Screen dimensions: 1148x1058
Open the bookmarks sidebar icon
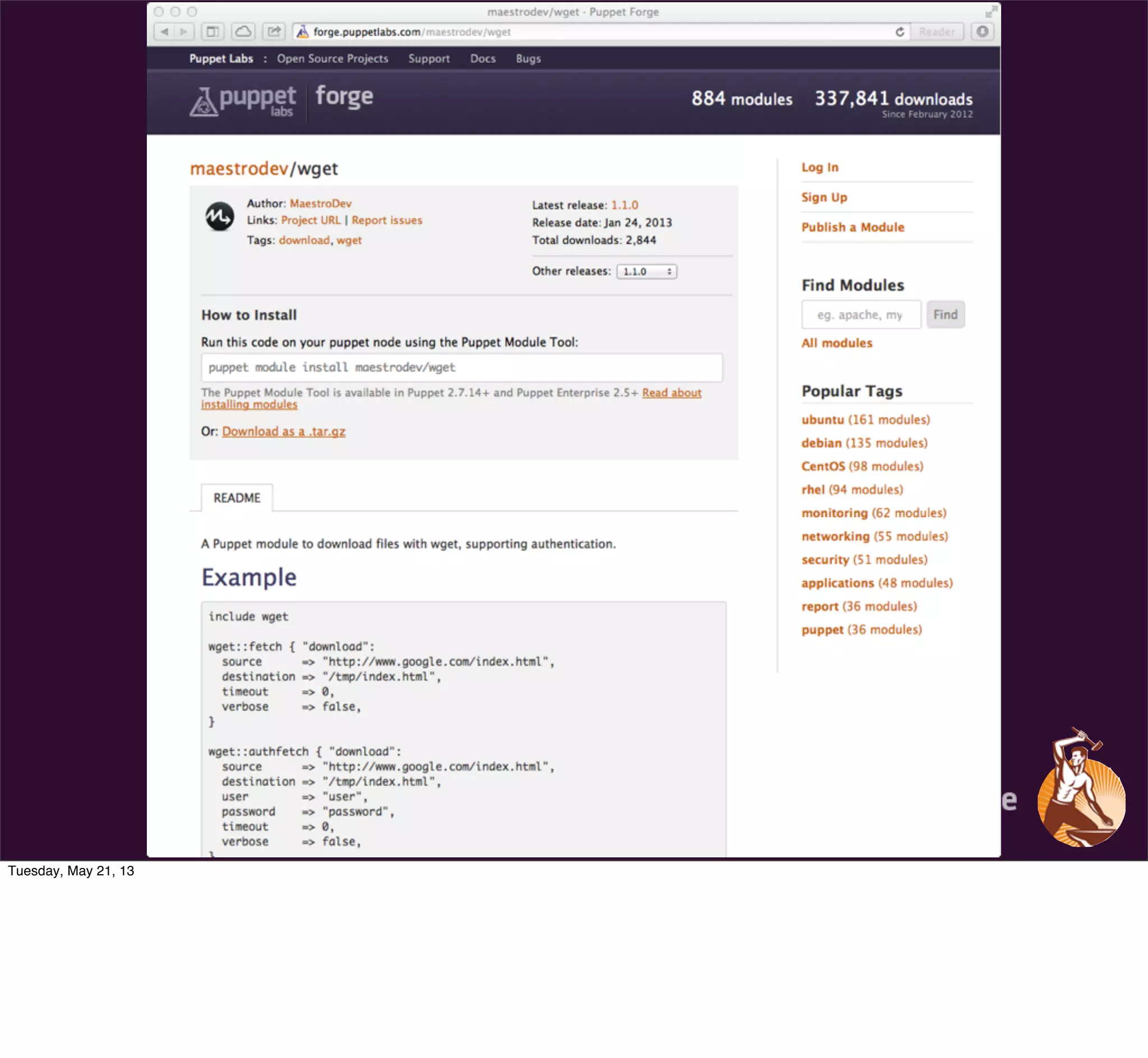tap(212, 32)
